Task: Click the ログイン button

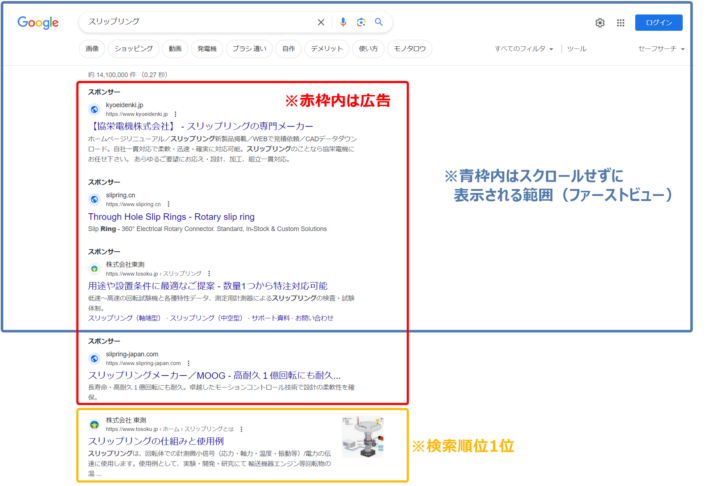Action: click(658, 23)
